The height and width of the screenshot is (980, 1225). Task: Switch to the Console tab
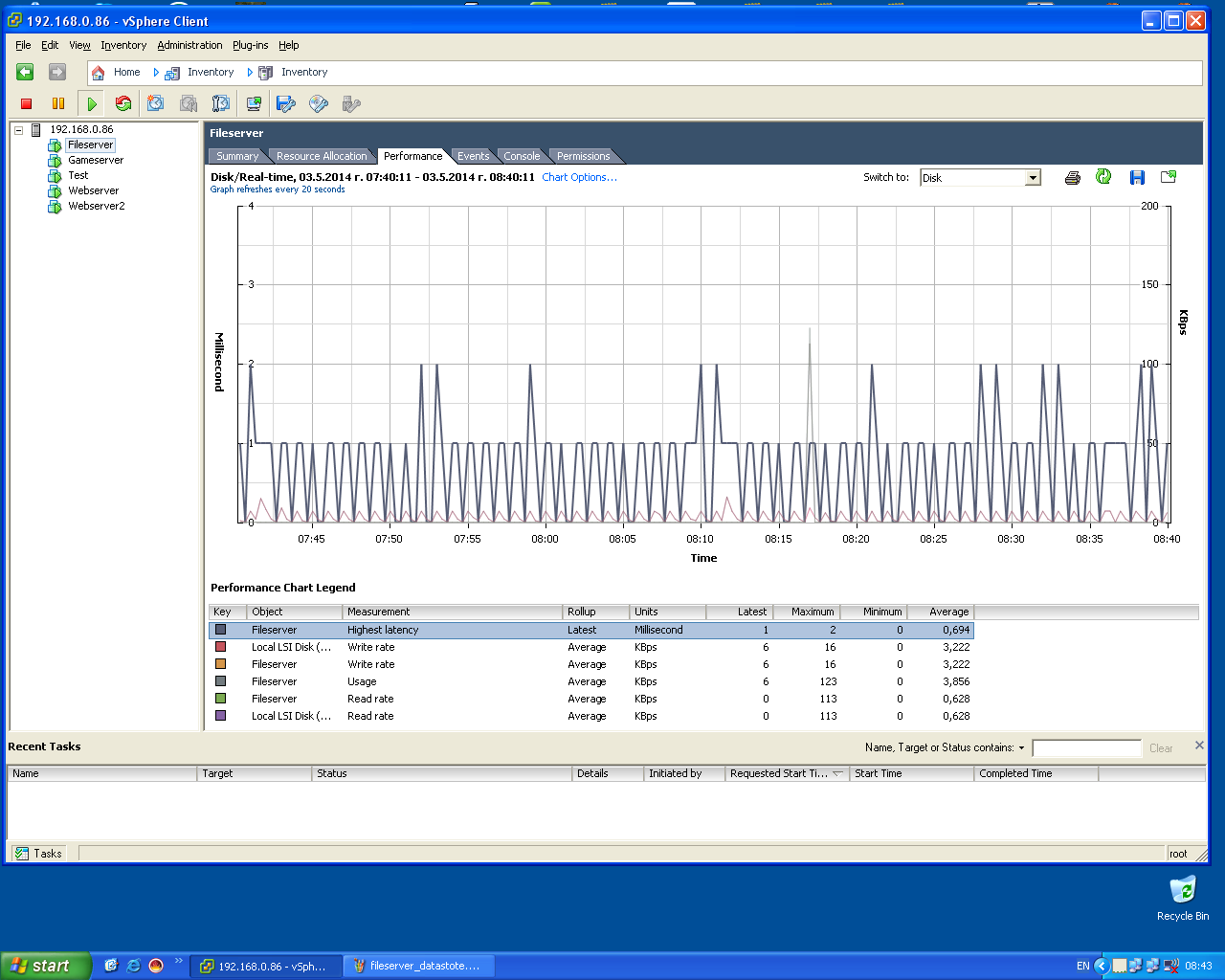[x=522, y=156]
